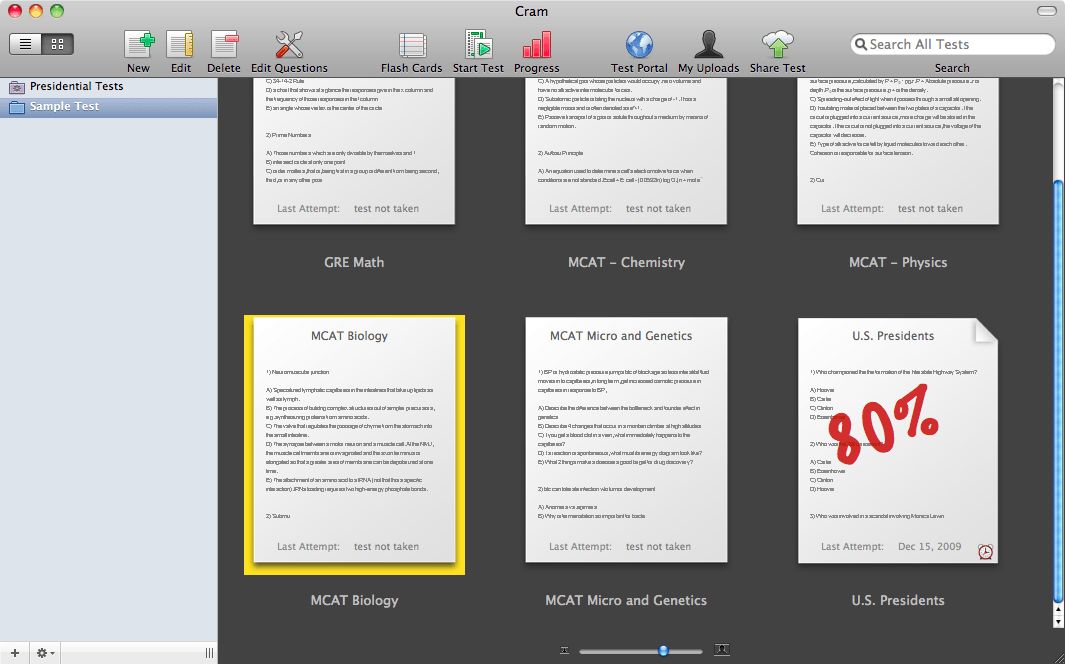Viewport: 1065px width, 664px height.
Task: Open the Test Portal
Action: pyautogui.click(x=638, y=44)
